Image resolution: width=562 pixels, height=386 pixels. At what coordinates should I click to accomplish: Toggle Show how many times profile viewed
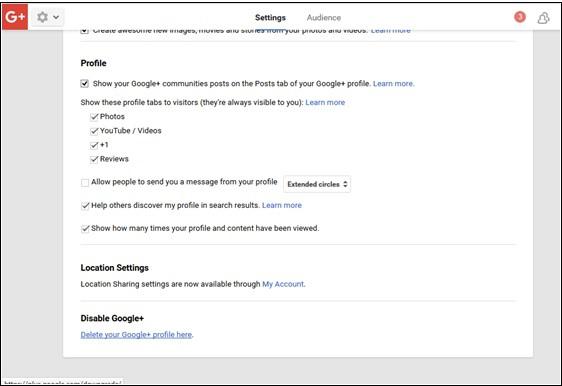pos(85,229)
